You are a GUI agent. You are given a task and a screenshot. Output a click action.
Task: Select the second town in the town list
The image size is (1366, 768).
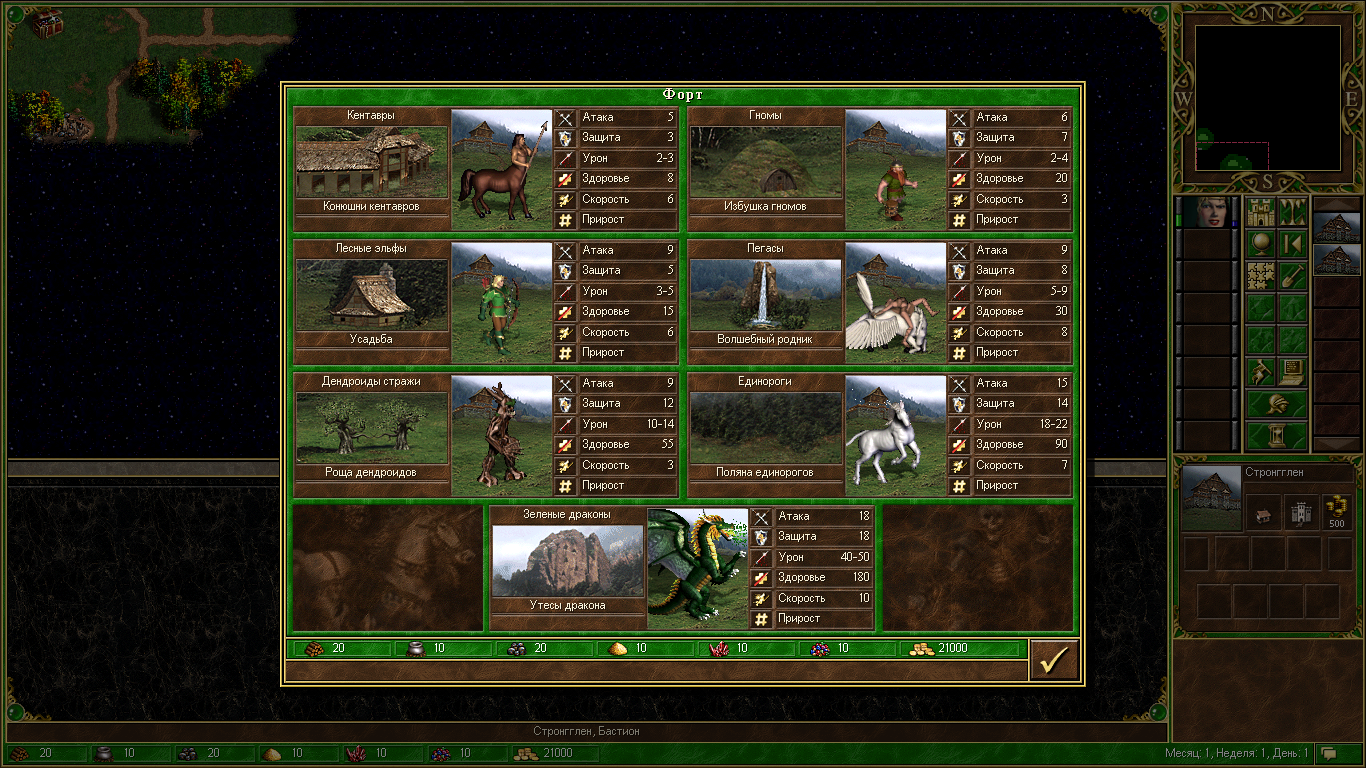pos(1337,260)
